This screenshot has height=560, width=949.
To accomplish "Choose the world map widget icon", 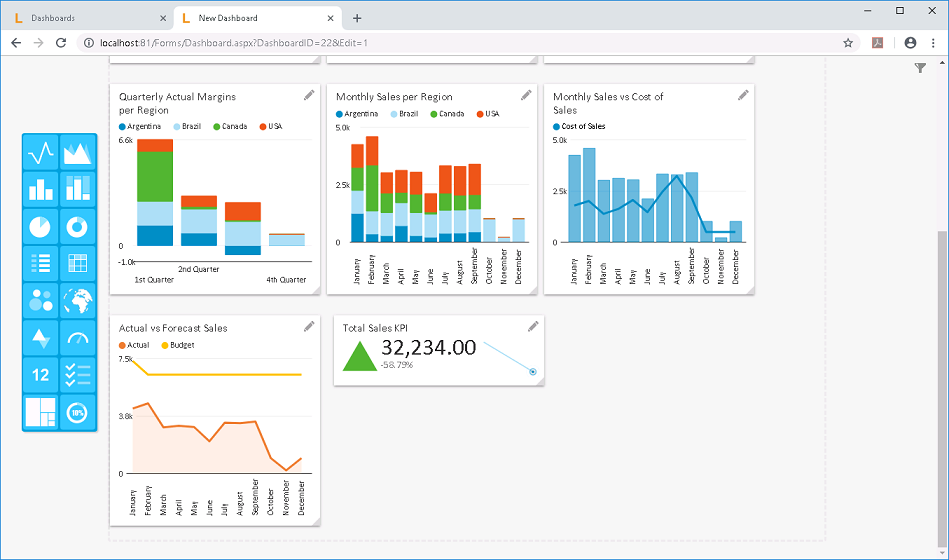I will [x=78, y=301].
